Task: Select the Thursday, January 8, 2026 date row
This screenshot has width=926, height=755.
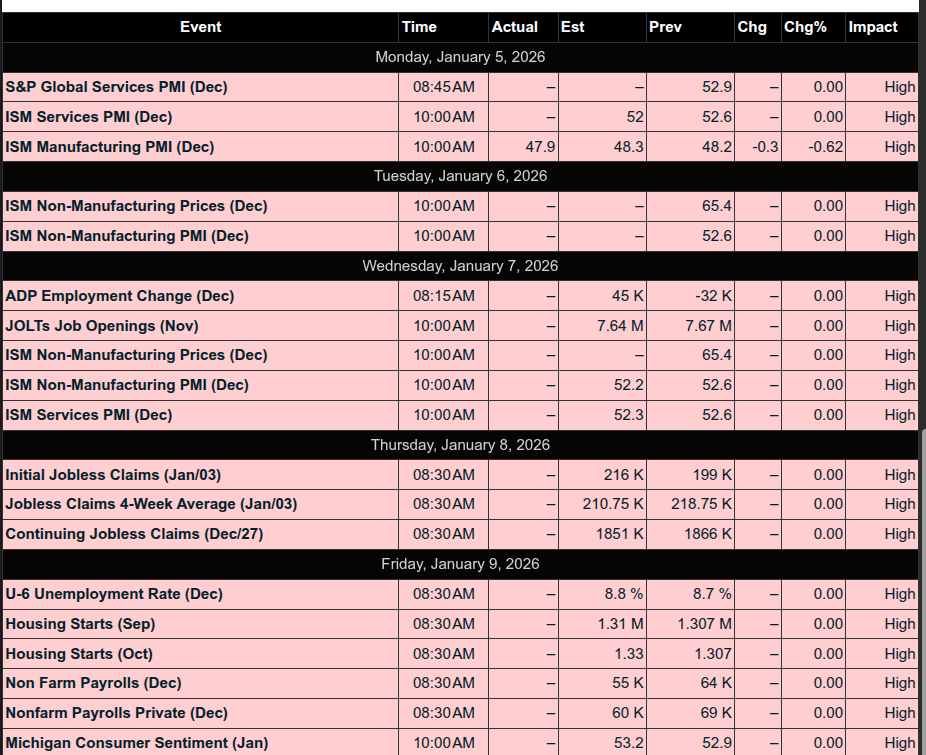Action: click(460, 445)
